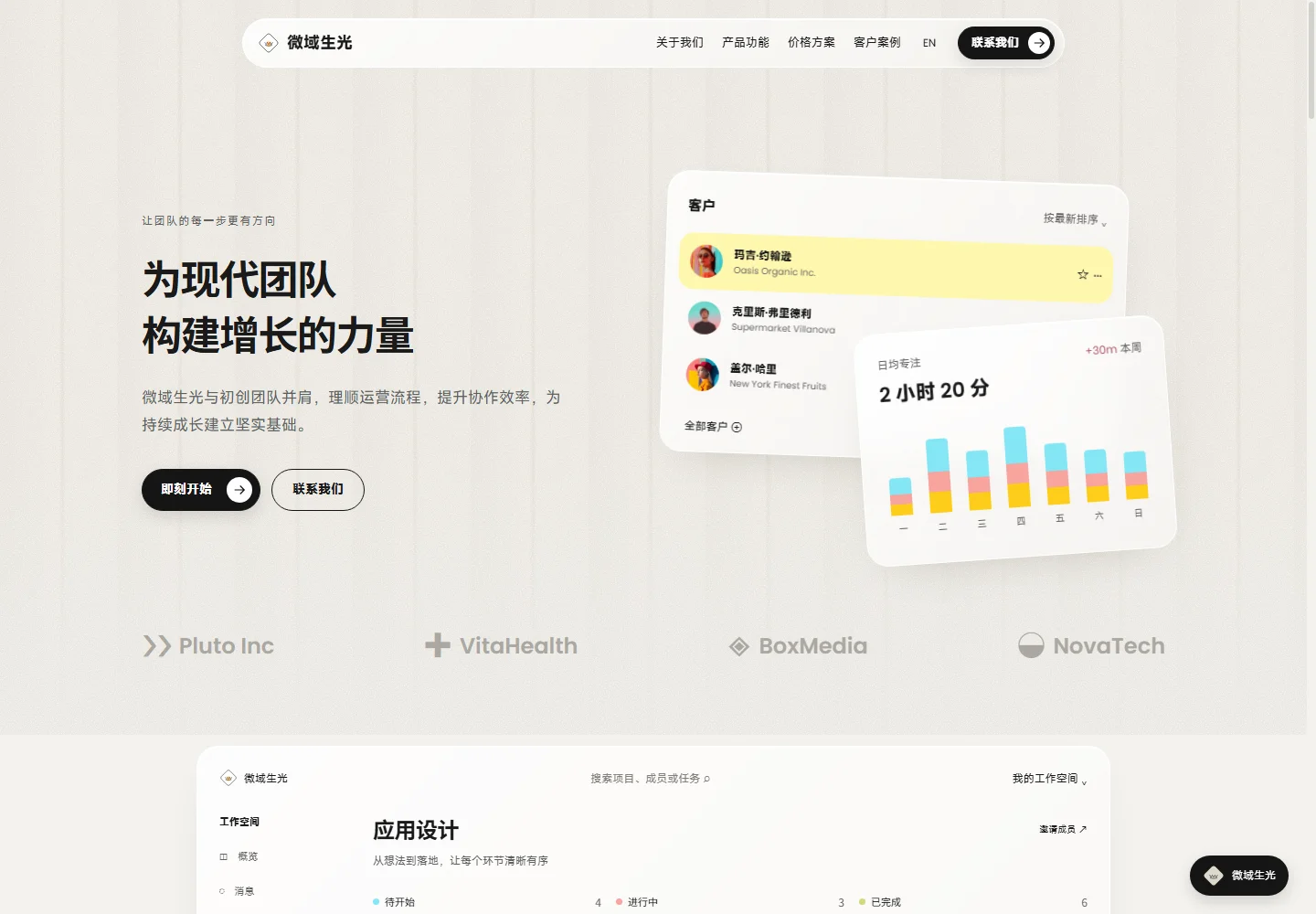Screen dimensions: 1316x914
Task: Click the 概览 sidebar icon
Action: 223,856
